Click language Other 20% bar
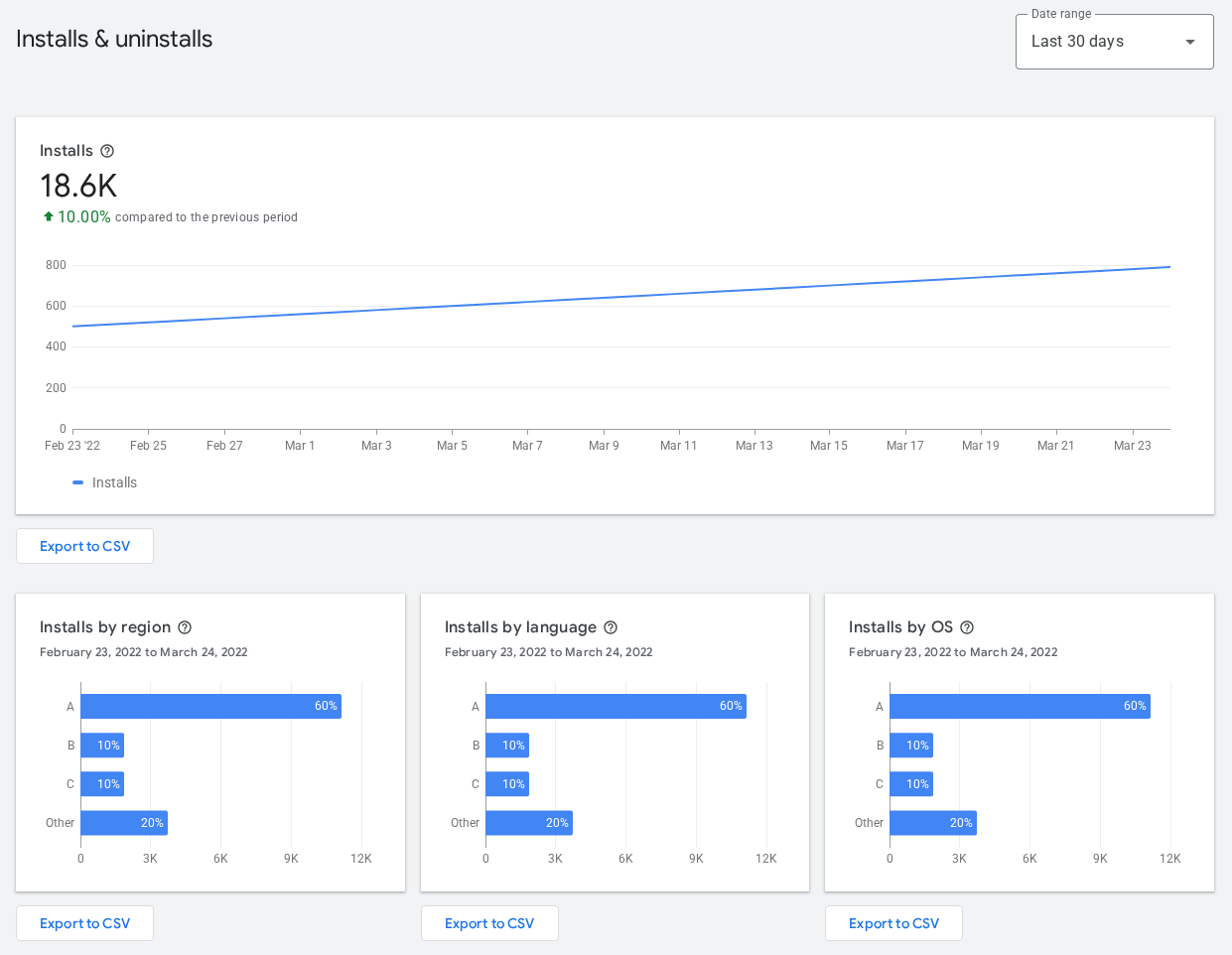This screenshot has height=955, width=1232. point(529,822)
